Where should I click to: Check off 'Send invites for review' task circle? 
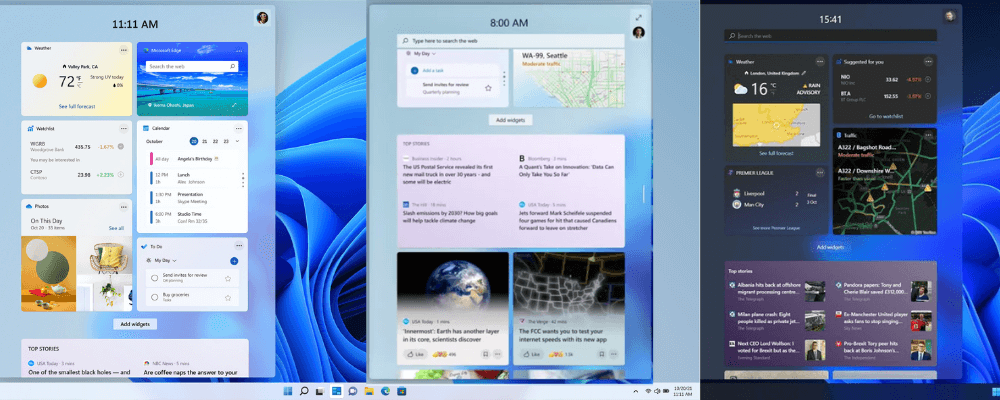pyautogui.click(x=153, y=276)
